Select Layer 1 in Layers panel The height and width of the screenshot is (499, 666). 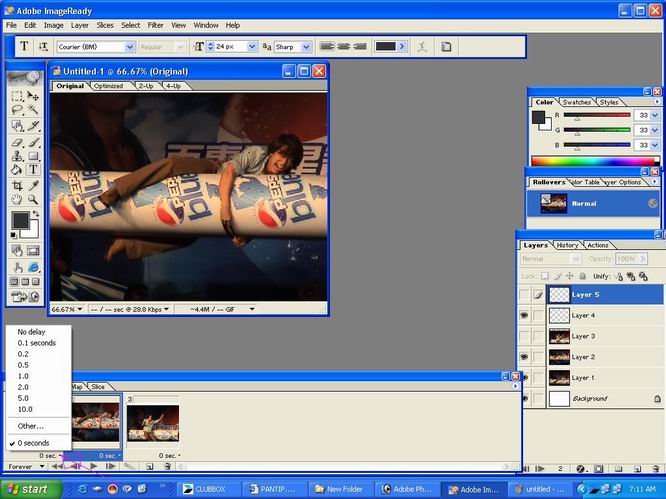coord(605,378)
